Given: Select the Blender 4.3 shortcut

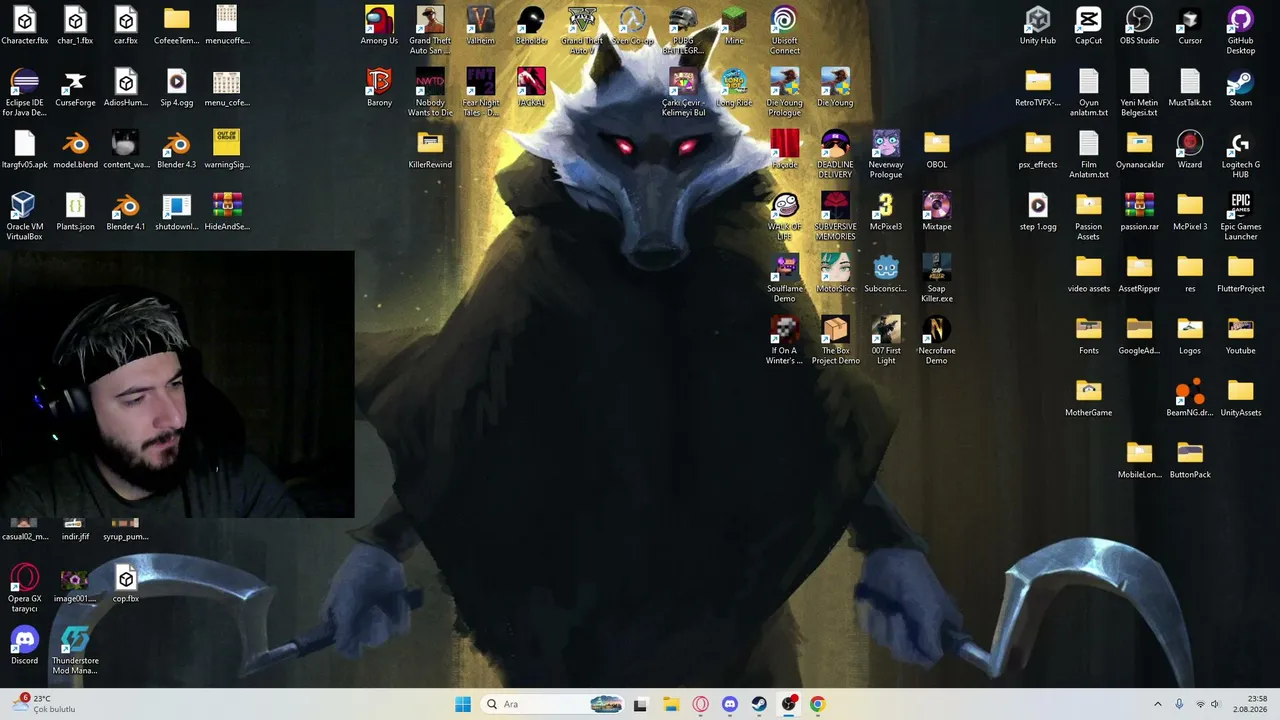Looking at the screenshot, I should [x=176, y=150].
